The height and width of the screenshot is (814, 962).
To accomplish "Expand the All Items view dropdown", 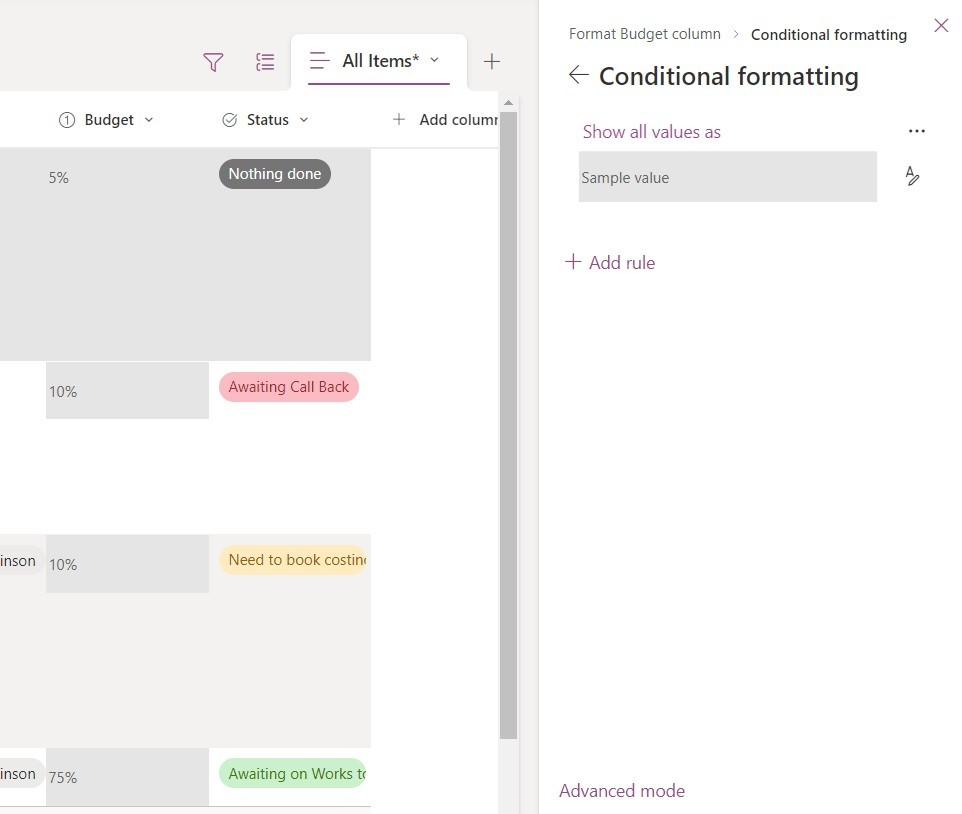I will [x=434, y=60].
